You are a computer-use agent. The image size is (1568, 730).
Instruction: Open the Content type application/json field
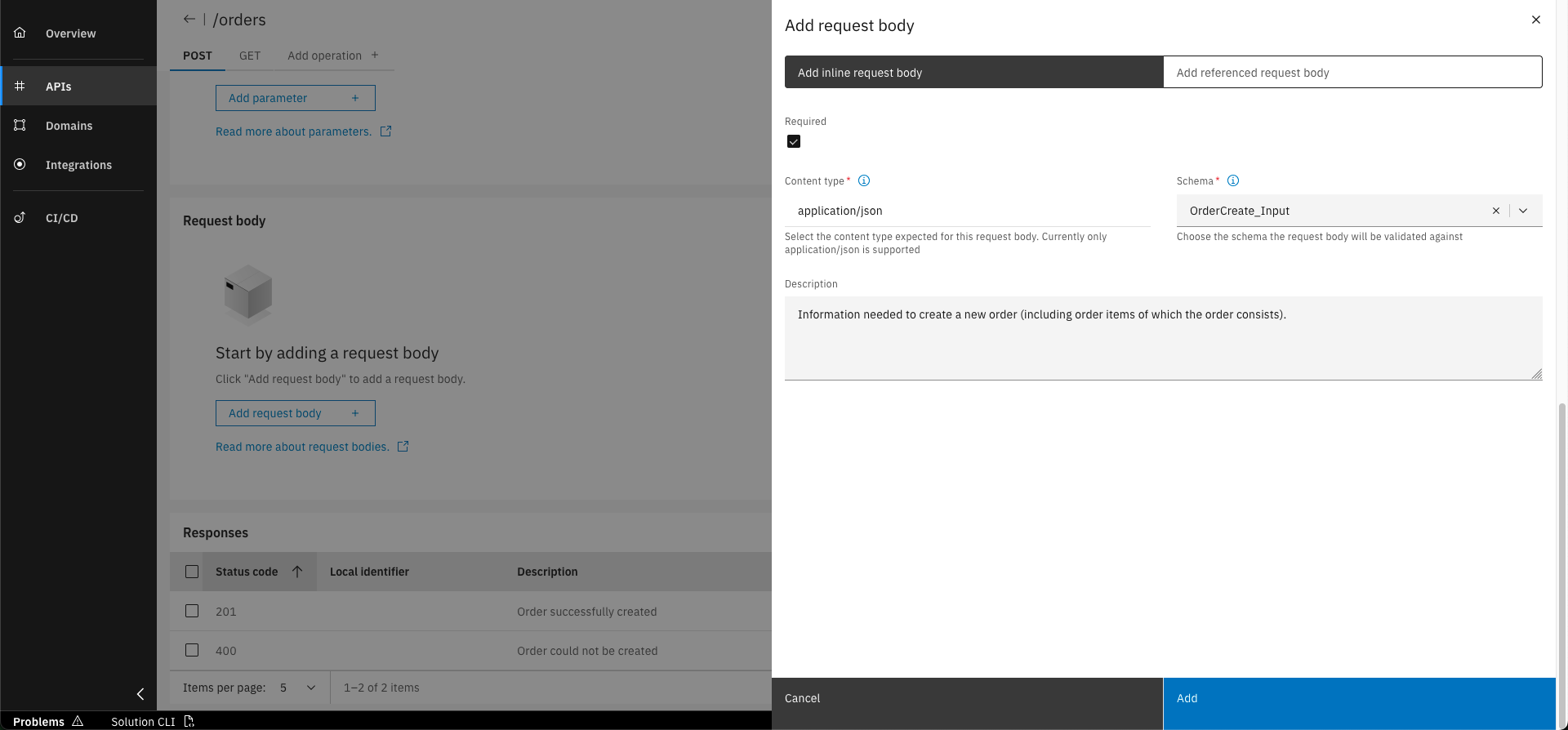[968, 211]
